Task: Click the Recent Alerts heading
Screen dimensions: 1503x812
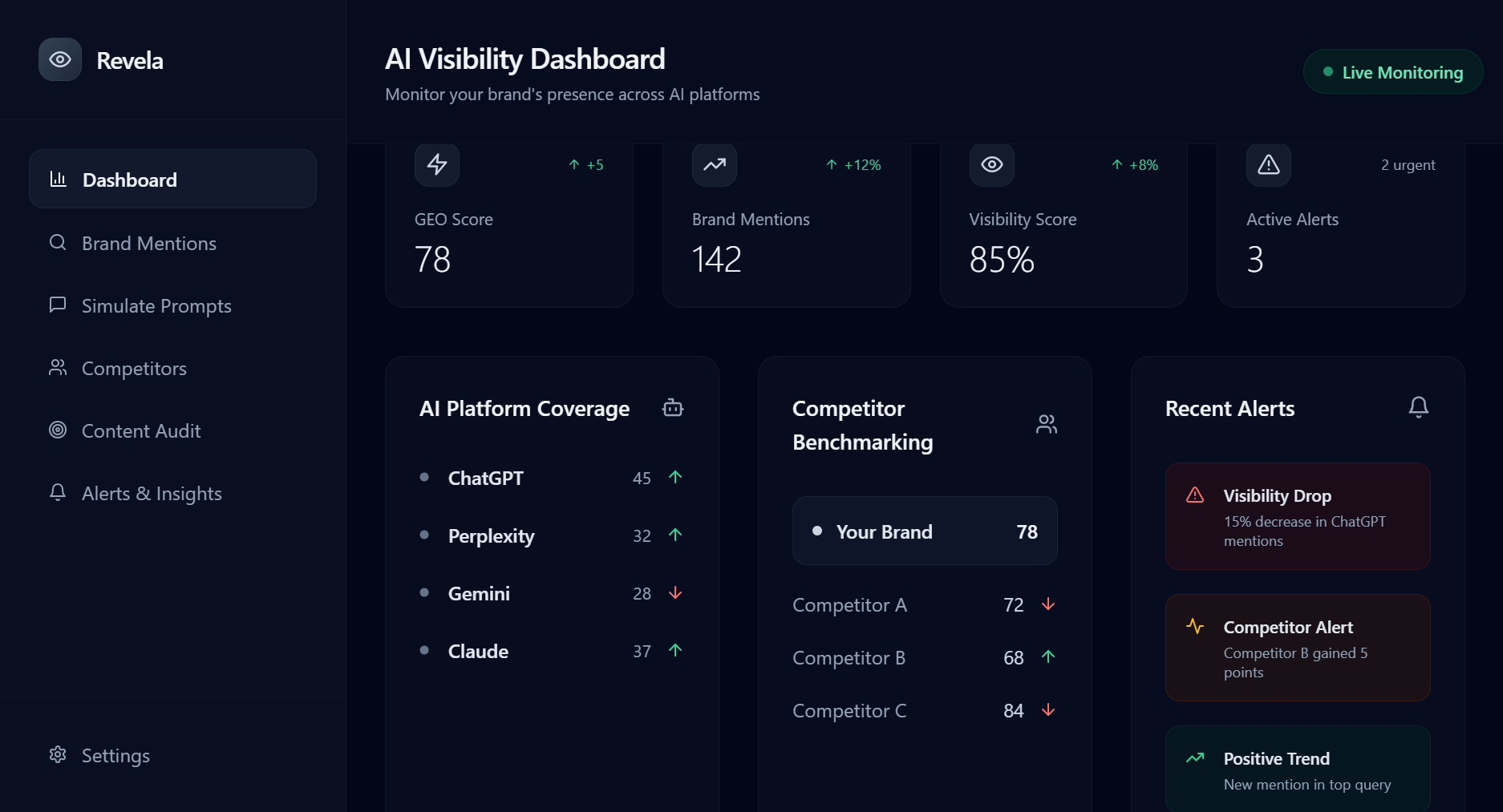Action: [1230, 408]
